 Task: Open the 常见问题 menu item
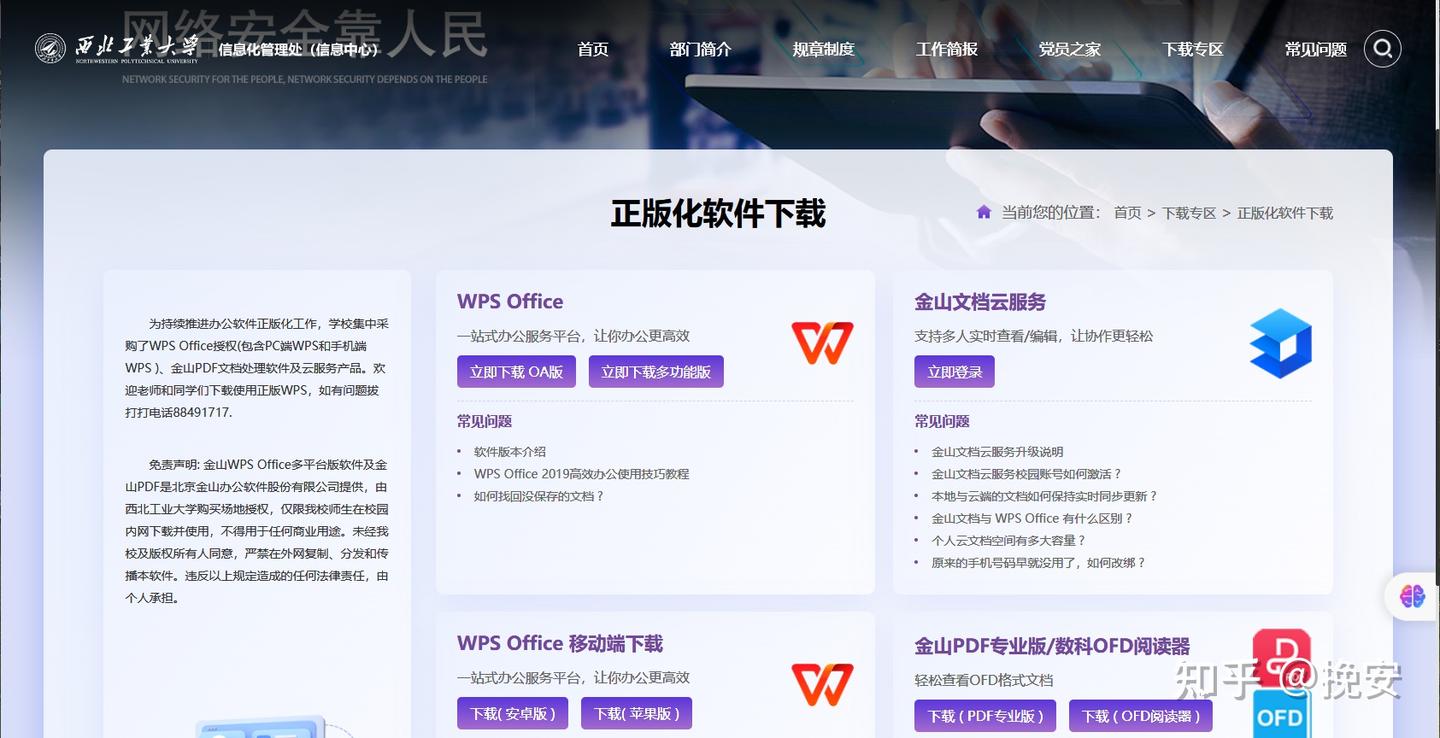(x=1315, y=49)
